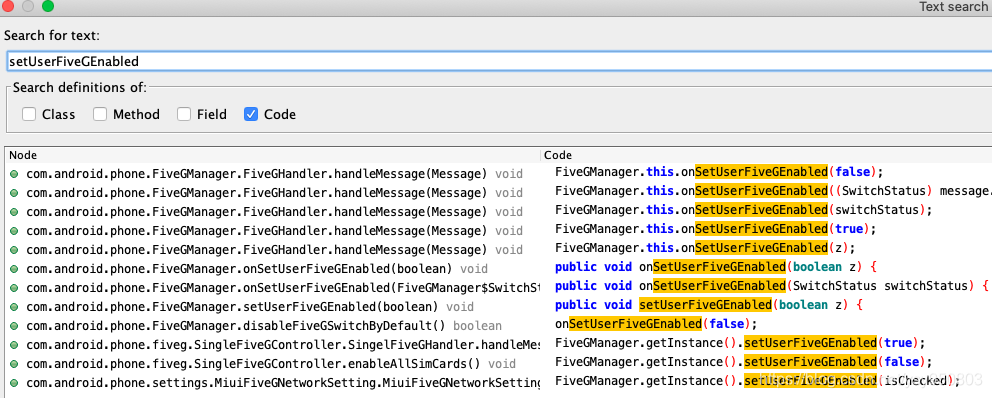Select handleMessage(Message) node paired with onSetUserFiveGEnabled(z);

pyautogui.click(x=275, y=249)
